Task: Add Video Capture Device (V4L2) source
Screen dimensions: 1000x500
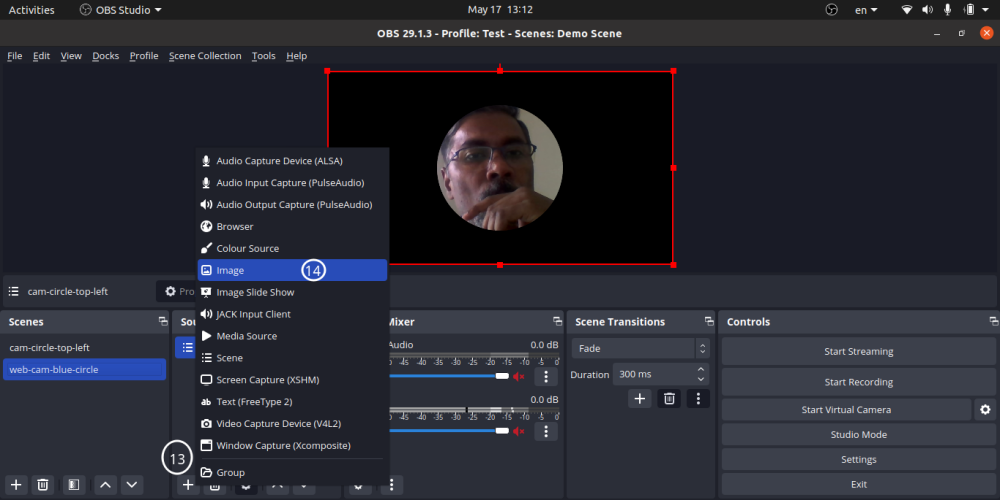Action: (x=292, y=423)
